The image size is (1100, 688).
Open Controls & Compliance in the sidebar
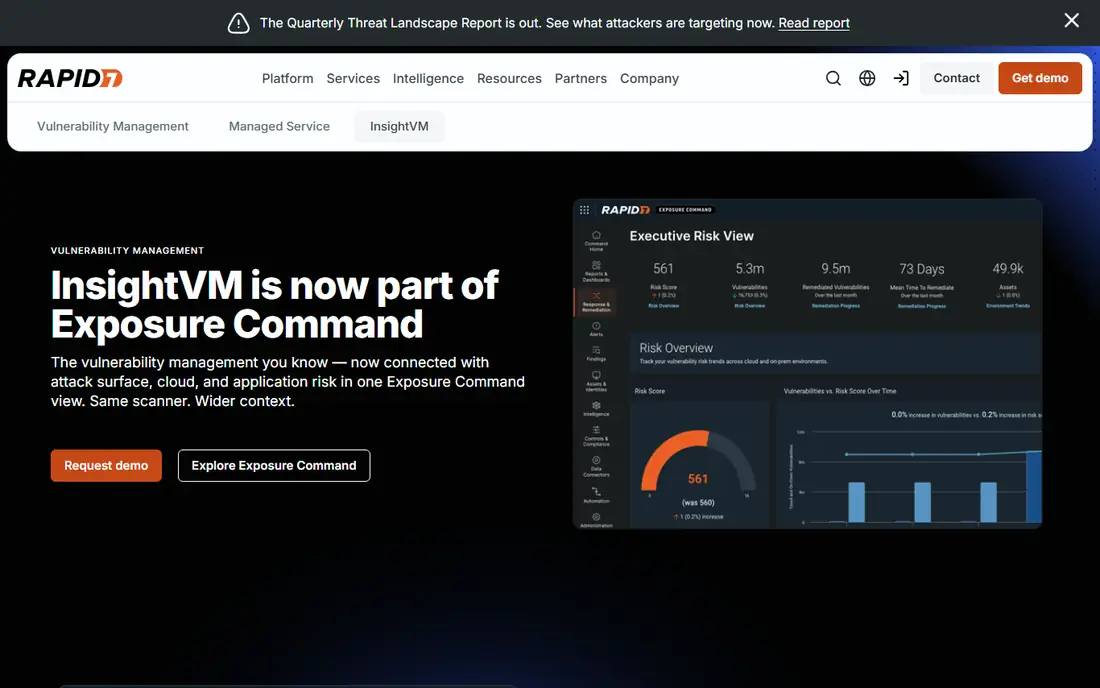596,436
